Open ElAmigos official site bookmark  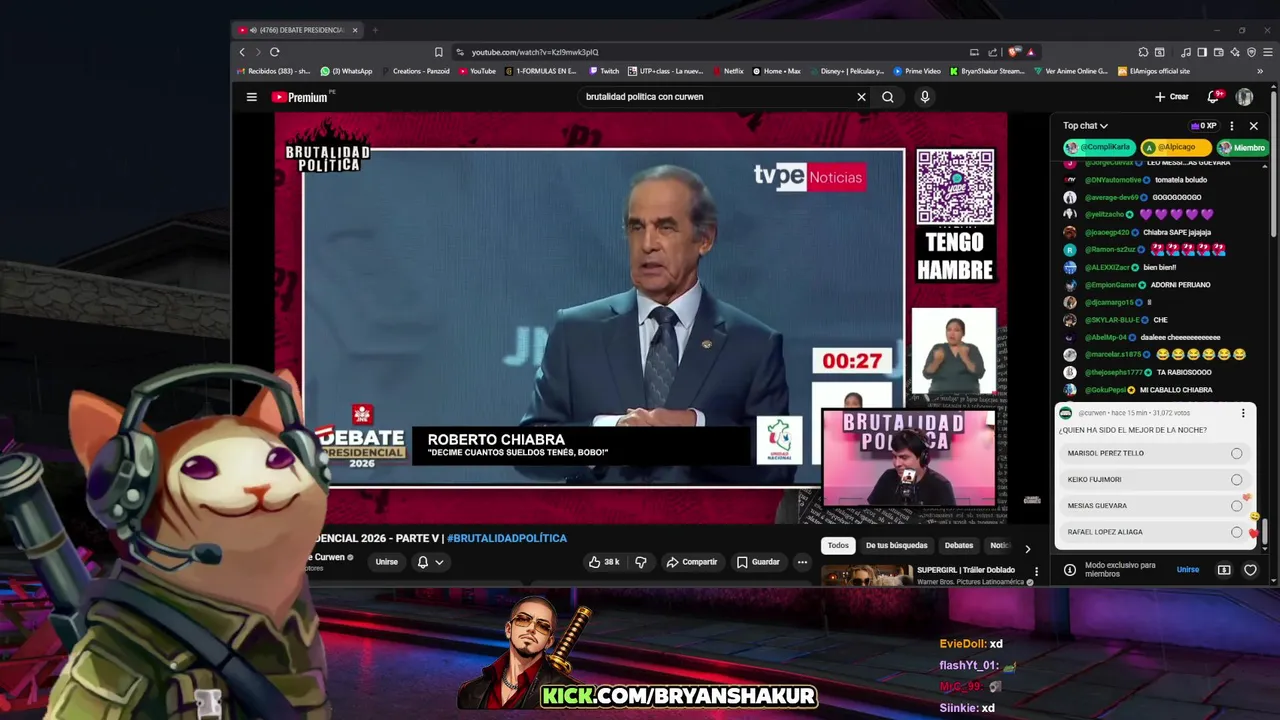click(1154, 71)
